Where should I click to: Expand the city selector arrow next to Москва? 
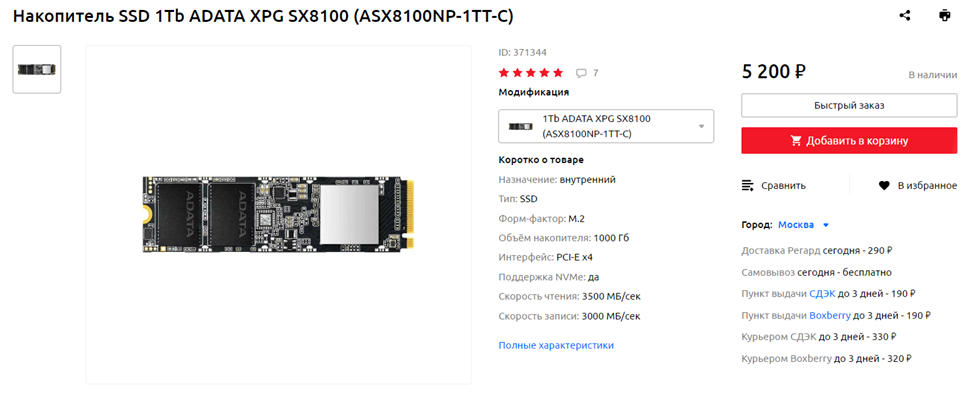[x=826, y=225]
